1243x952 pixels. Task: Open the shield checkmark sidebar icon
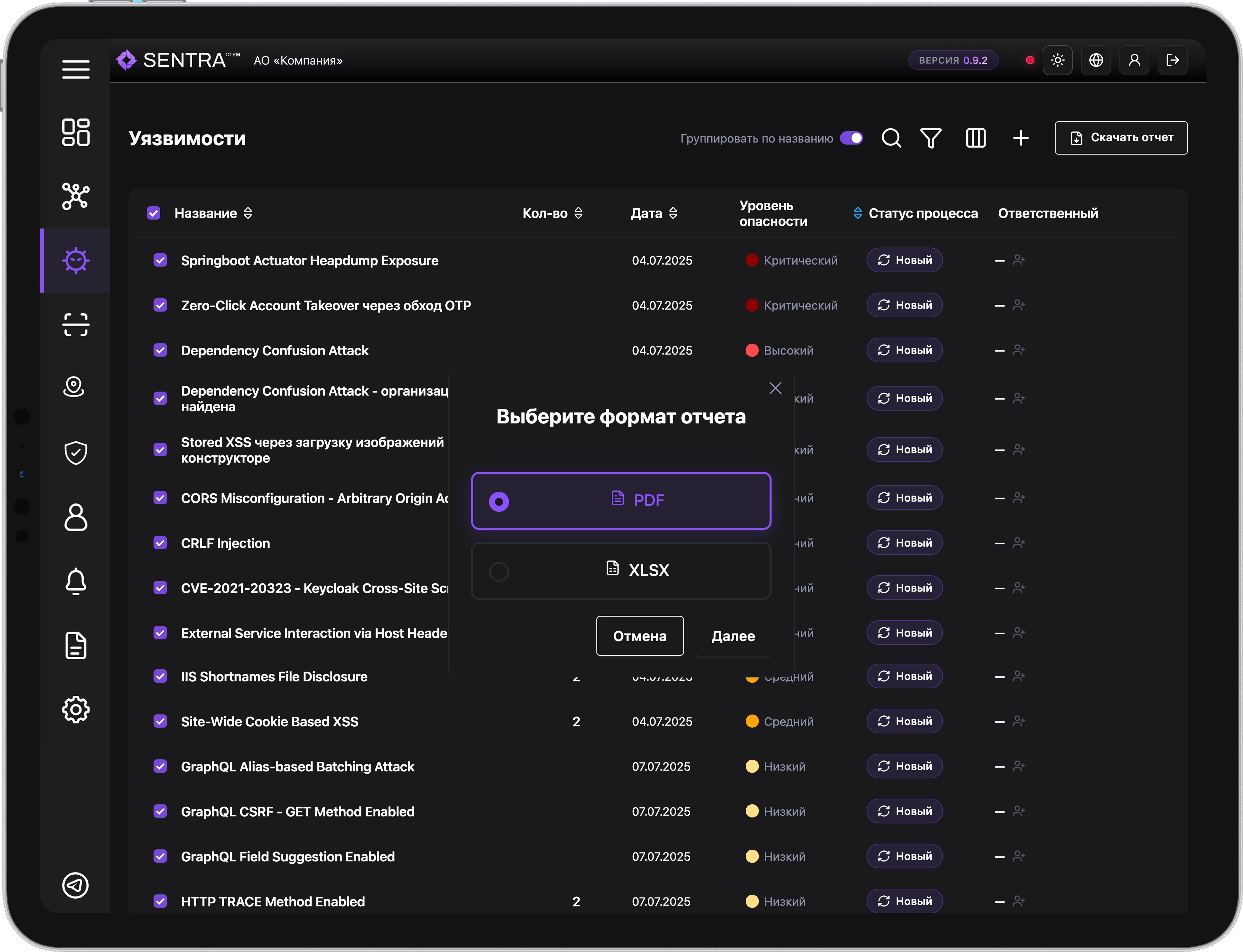(x=76, y=453)
